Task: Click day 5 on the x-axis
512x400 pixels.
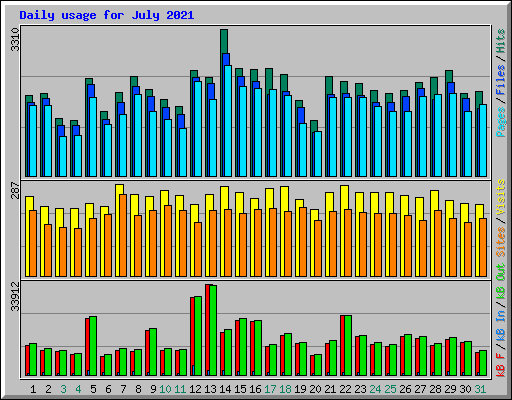Action: (x=93, y=389)
